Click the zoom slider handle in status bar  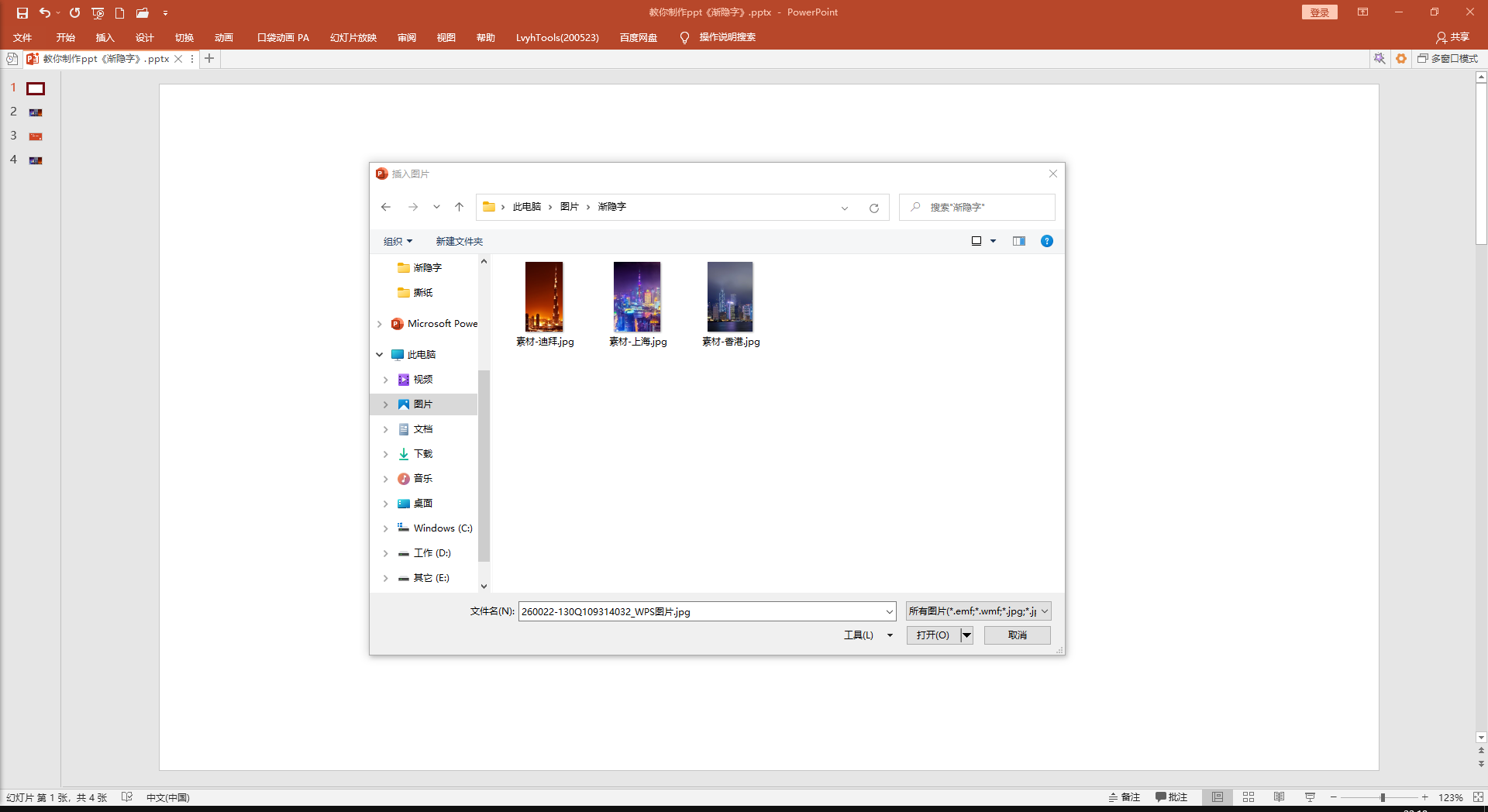(x=1382, y=797)
